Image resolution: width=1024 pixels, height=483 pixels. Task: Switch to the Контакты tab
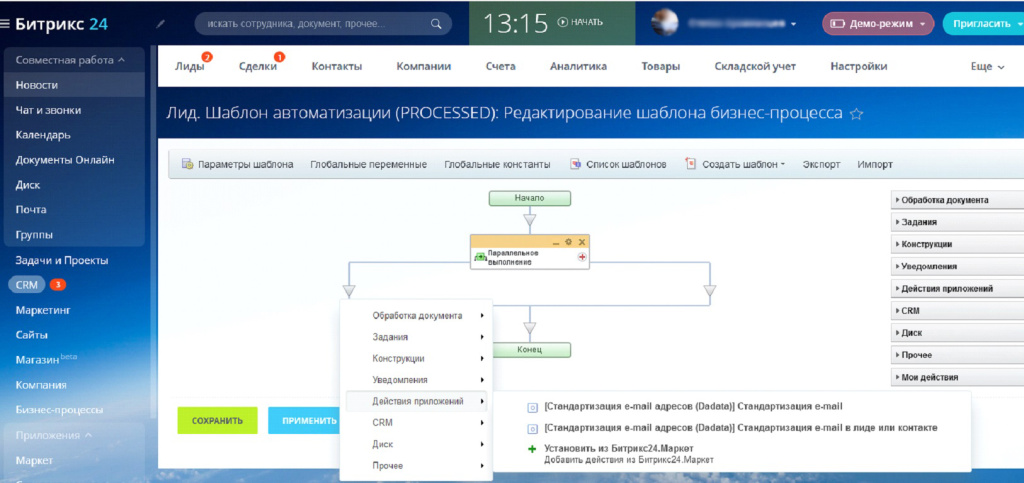337,67
